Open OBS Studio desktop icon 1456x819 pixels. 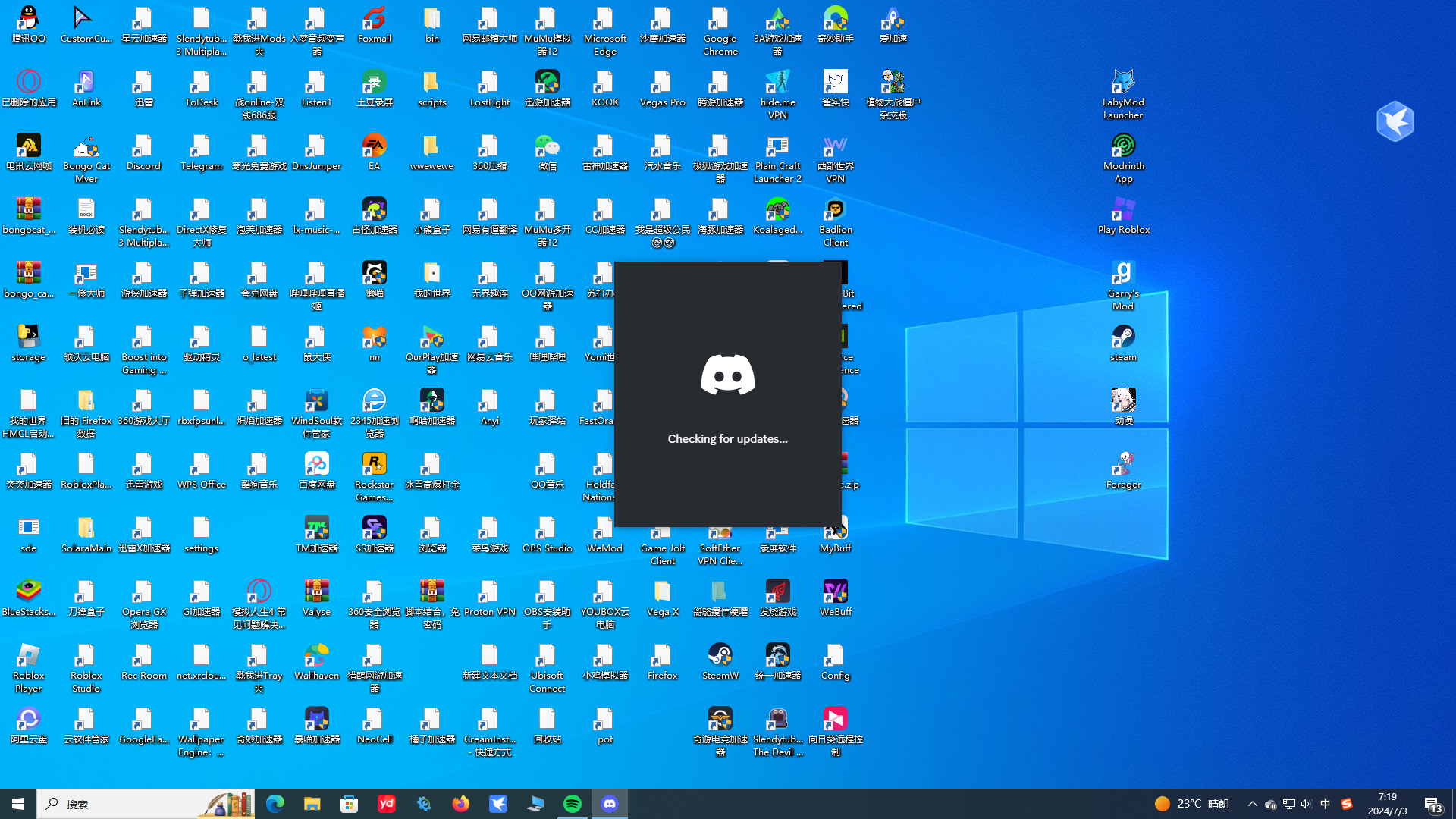point(547,534)
